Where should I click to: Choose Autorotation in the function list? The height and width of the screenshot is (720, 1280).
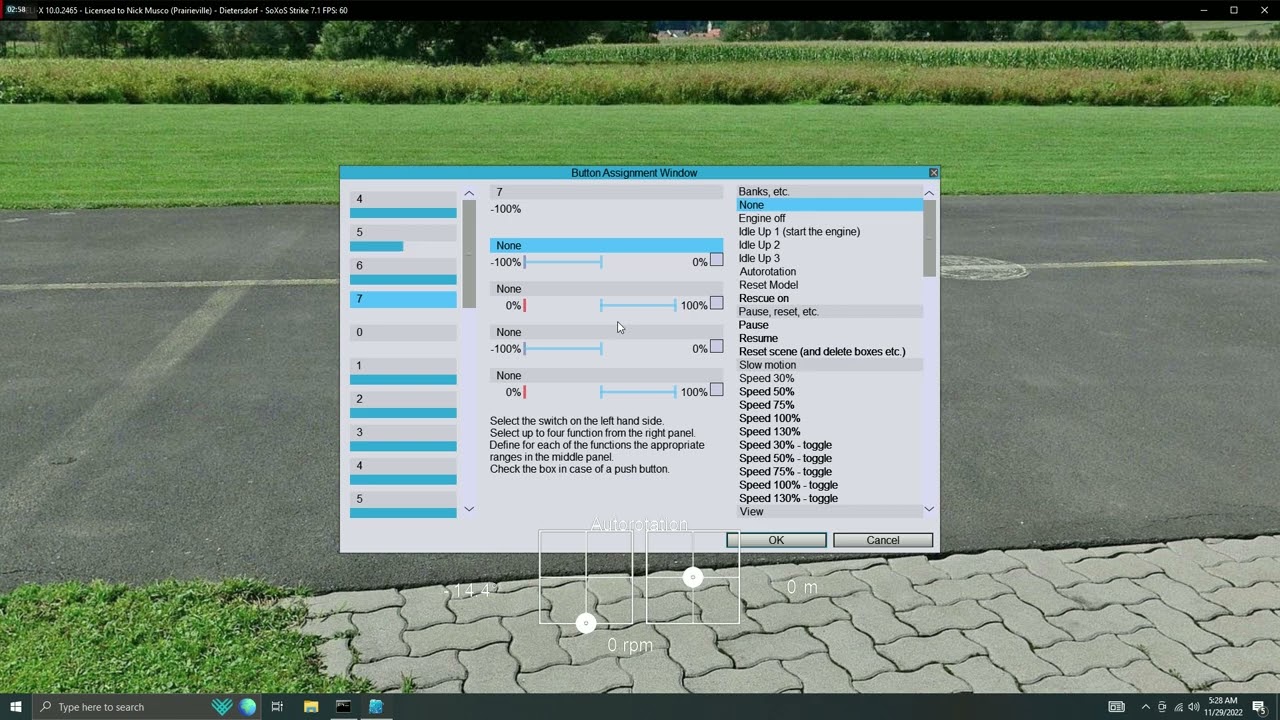[x=767, y=272]
